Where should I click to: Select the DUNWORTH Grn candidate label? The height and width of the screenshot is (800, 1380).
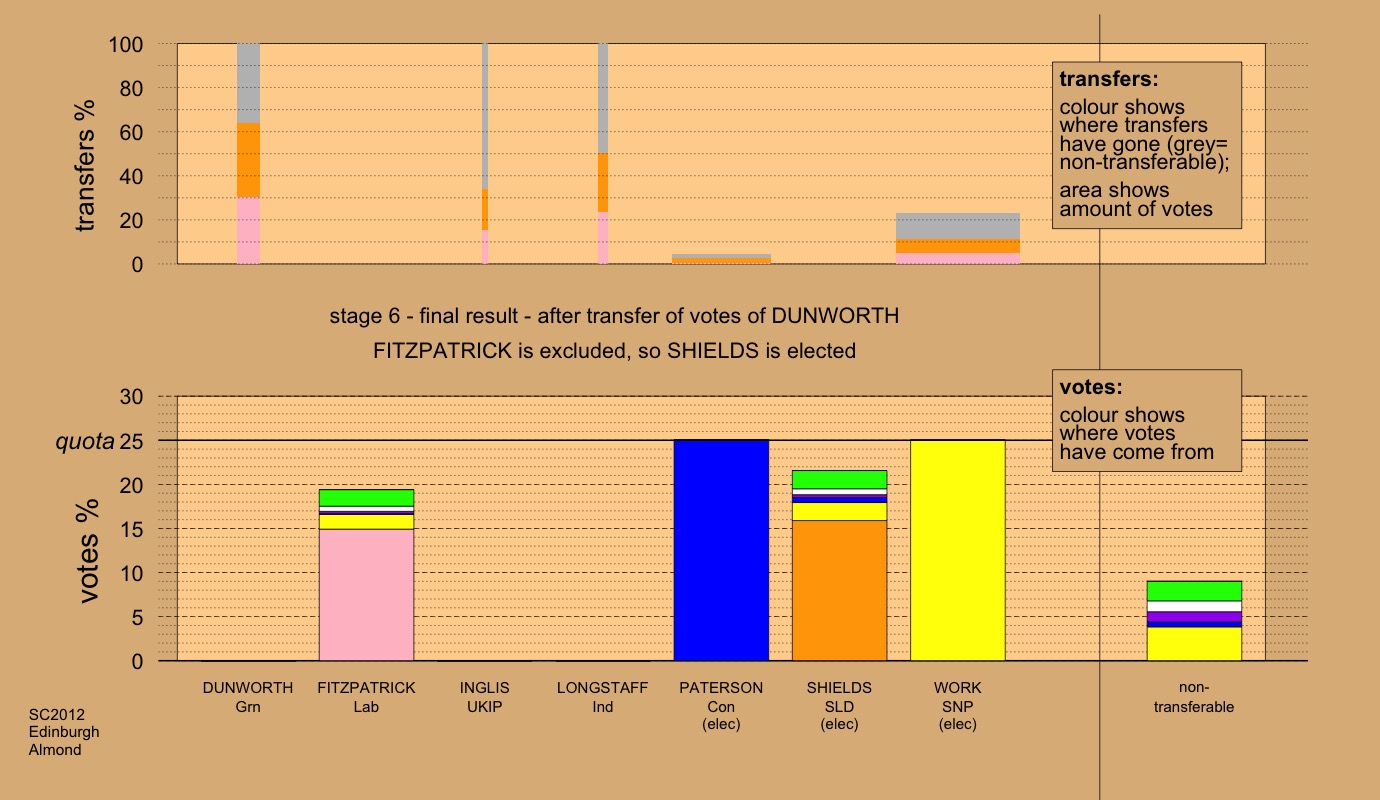point(248,697)
